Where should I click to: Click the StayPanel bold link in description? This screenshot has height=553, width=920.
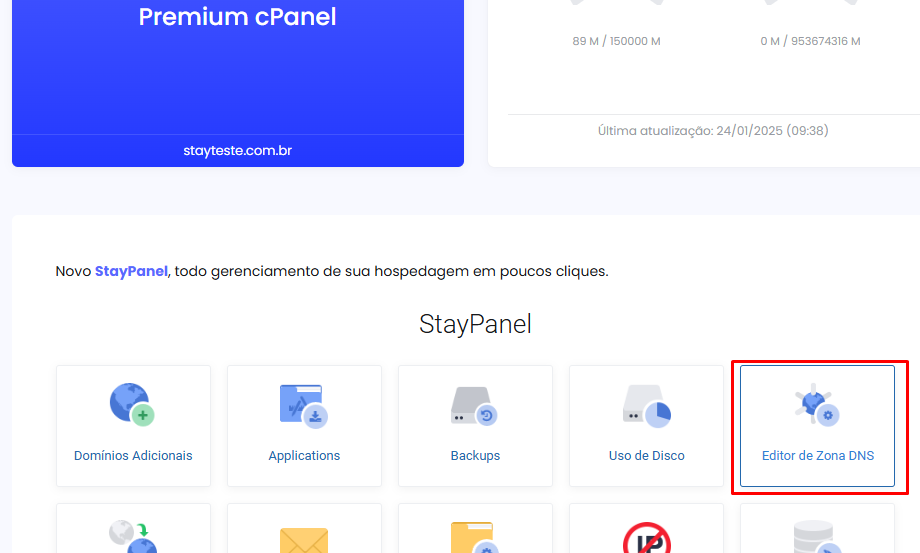pyautogui.click(x=131, y=271)
